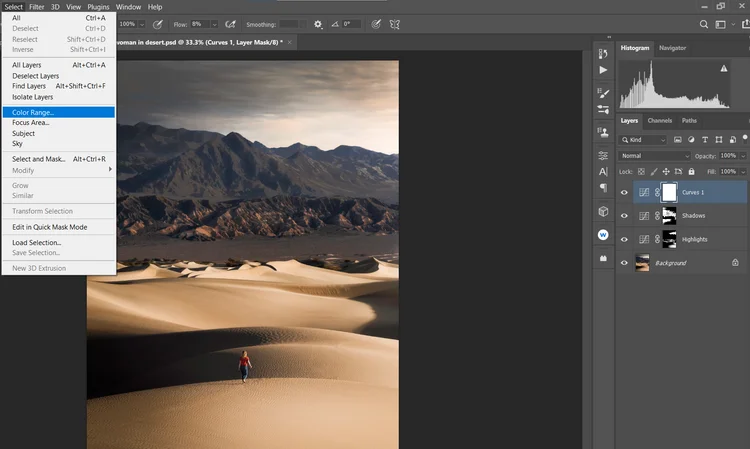The height and width of the screenshot is (449, 750).
Task: Click Edit in Quick Mask Mode
Action: pos(49,227)
